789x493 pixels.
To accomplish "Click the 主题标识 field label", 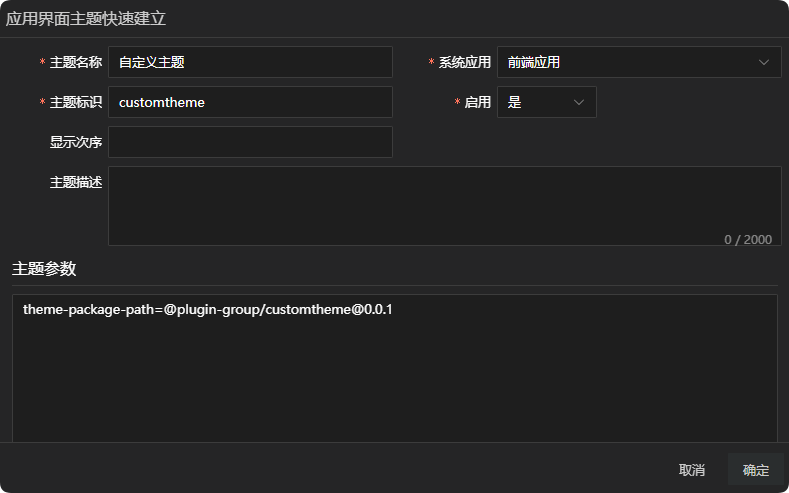I will 76,102.
